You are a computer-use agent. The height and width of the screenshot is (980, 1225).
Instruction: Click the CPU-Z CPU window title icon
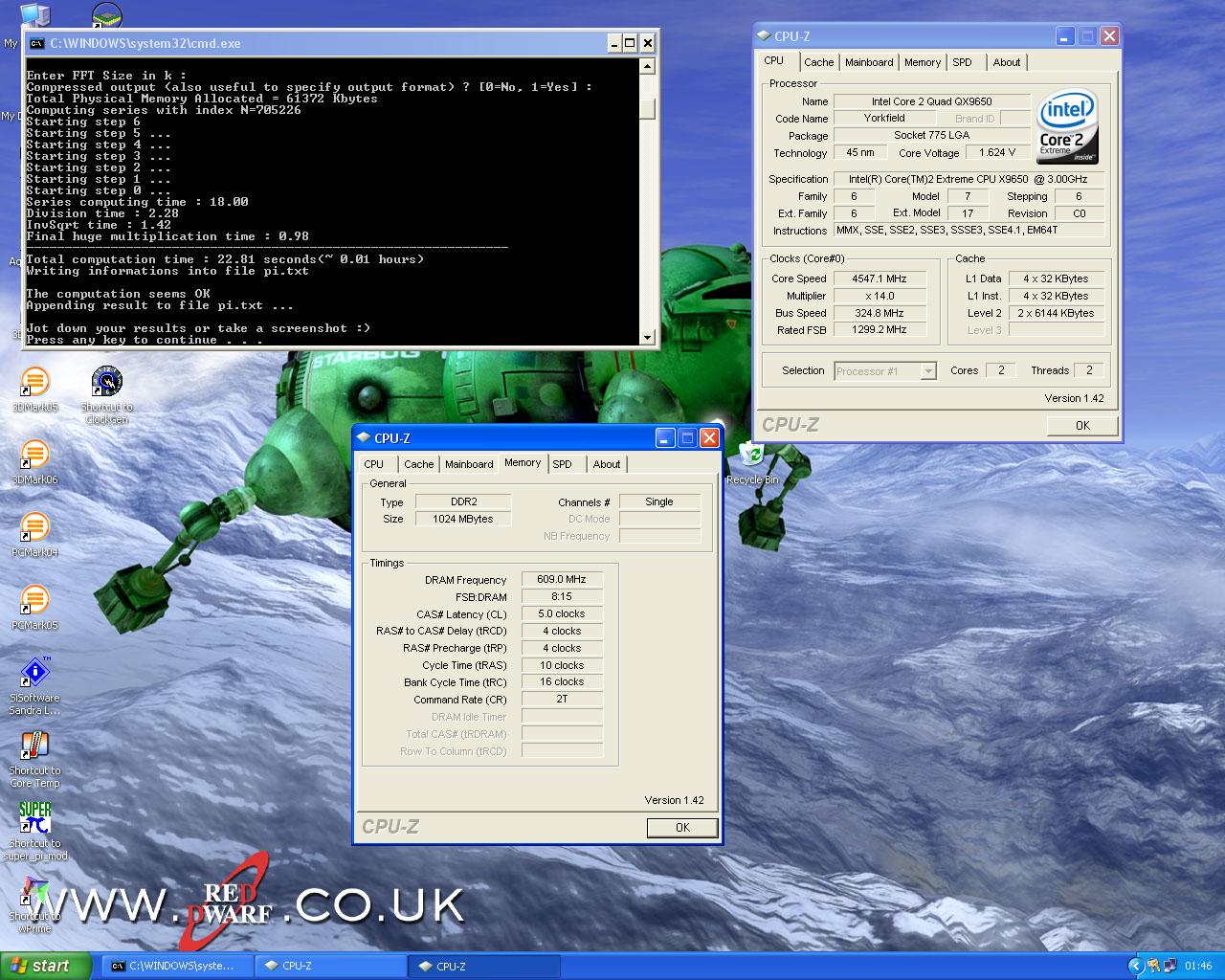tap(763, 36)
